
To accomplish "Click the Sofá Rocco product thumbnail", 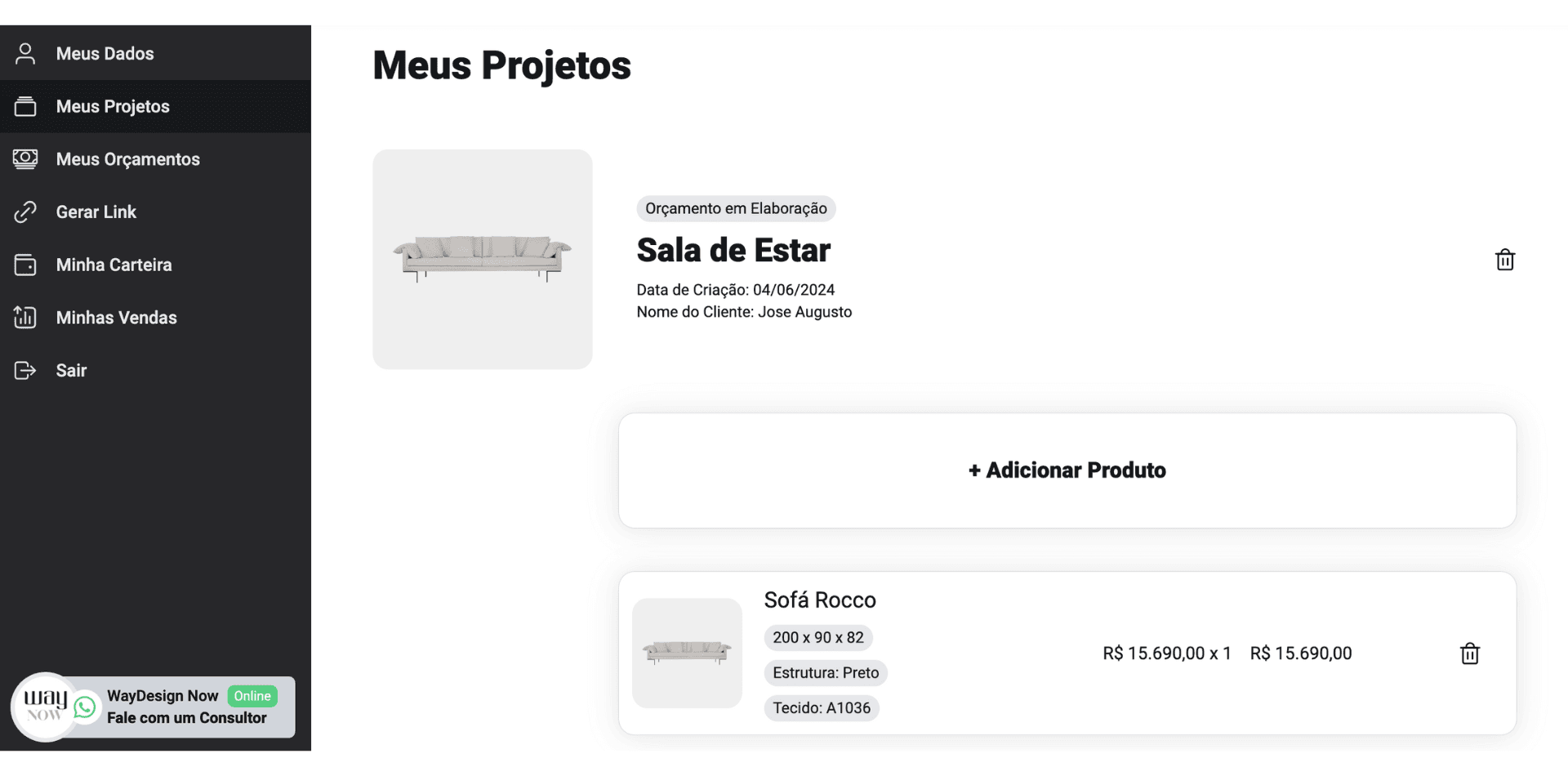I will pyautogui.click(x=687, y=653).
